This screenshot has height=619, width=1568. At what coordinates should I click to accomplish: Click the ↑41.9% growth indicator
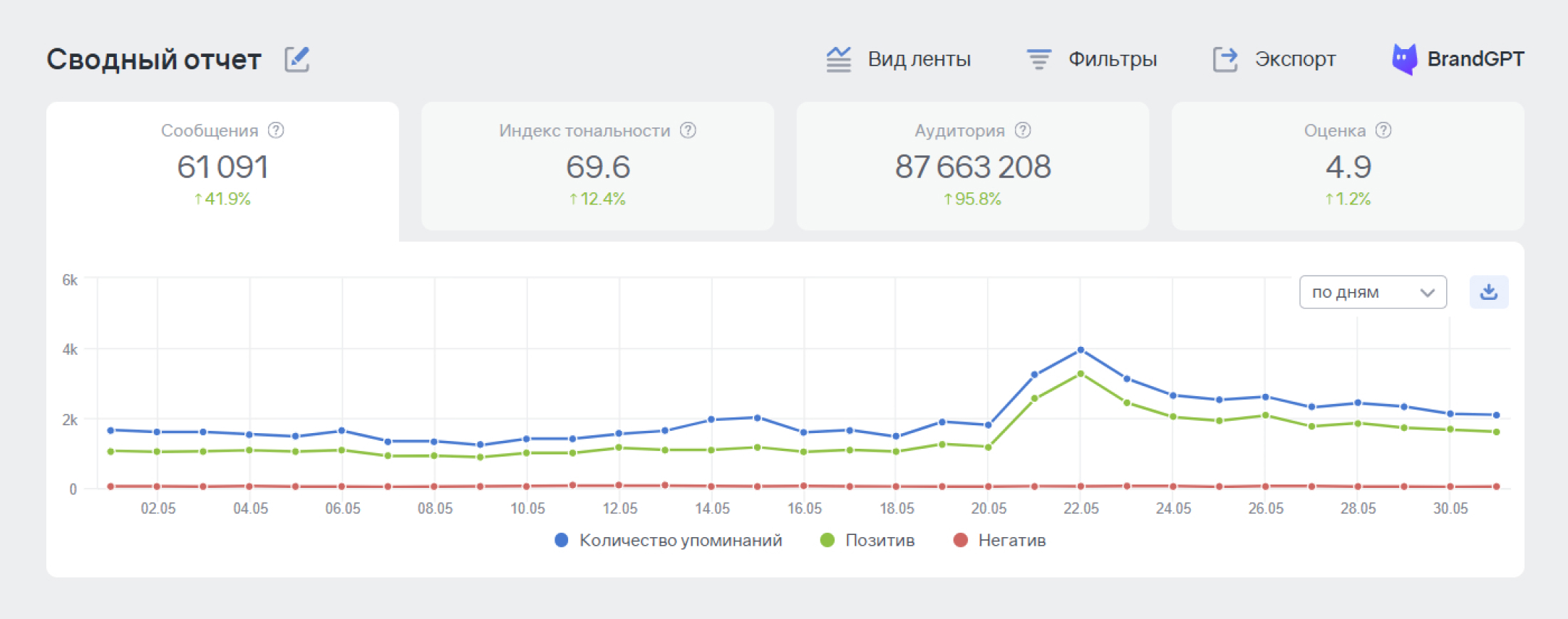click(222, 199)
